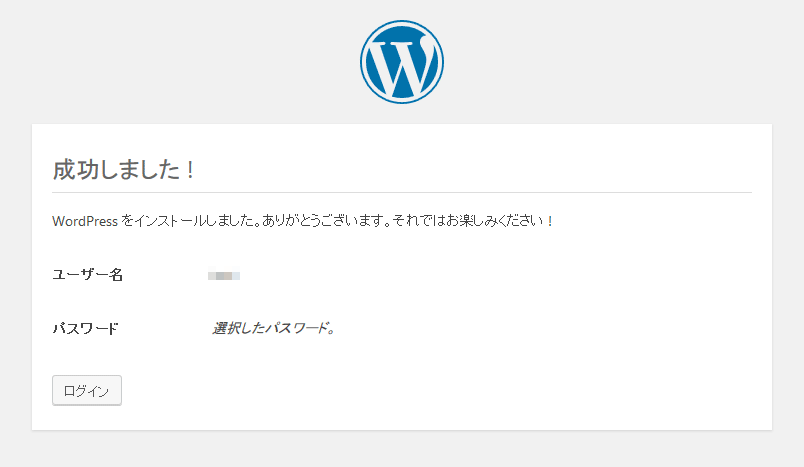Click the italic 選択したパスワード。 text

(x=274, y=328)
